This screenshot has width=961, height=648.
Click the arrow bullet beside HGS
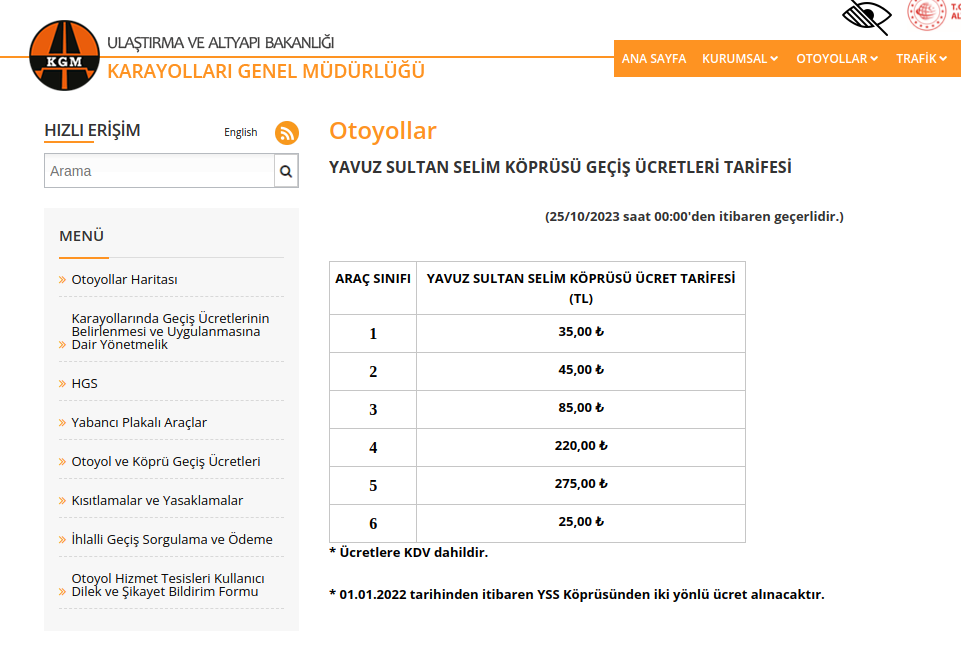[x=63, y=384]
